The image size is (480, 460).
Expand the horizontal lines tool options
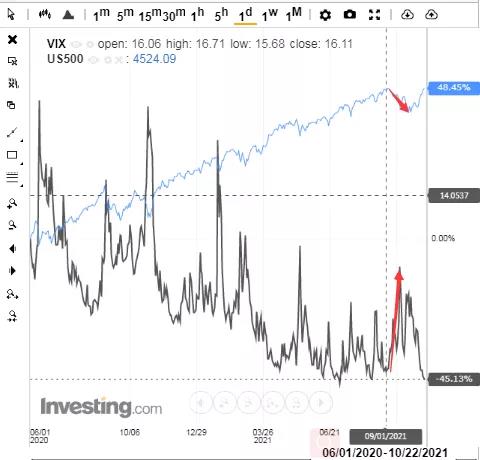click(21, 185)
